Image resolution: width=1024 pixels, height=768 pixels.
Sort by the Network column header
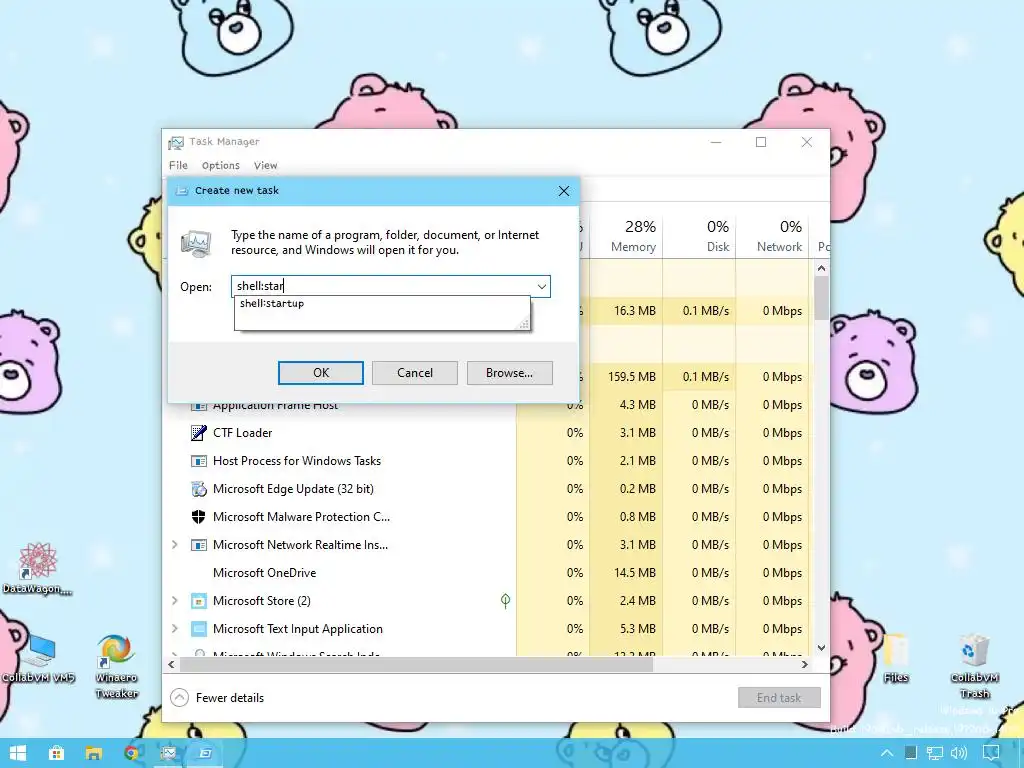coord(773,236)
